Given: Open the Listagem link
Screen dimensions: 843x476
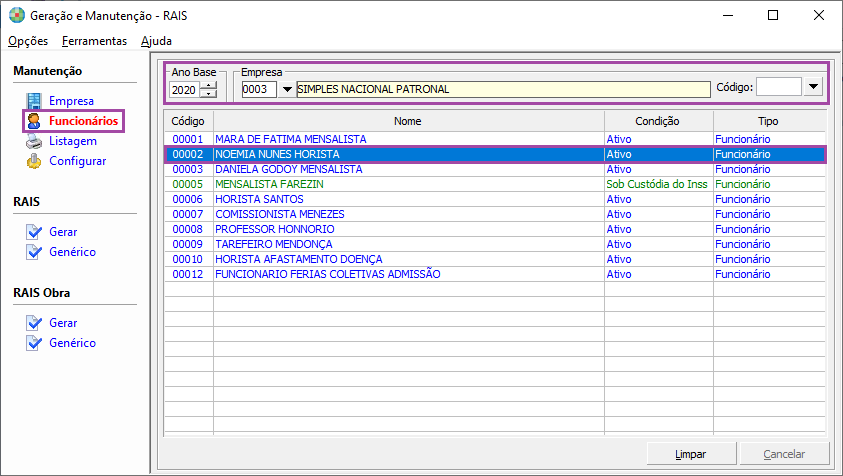Looking at the screenshot, I should coord(73,141).
